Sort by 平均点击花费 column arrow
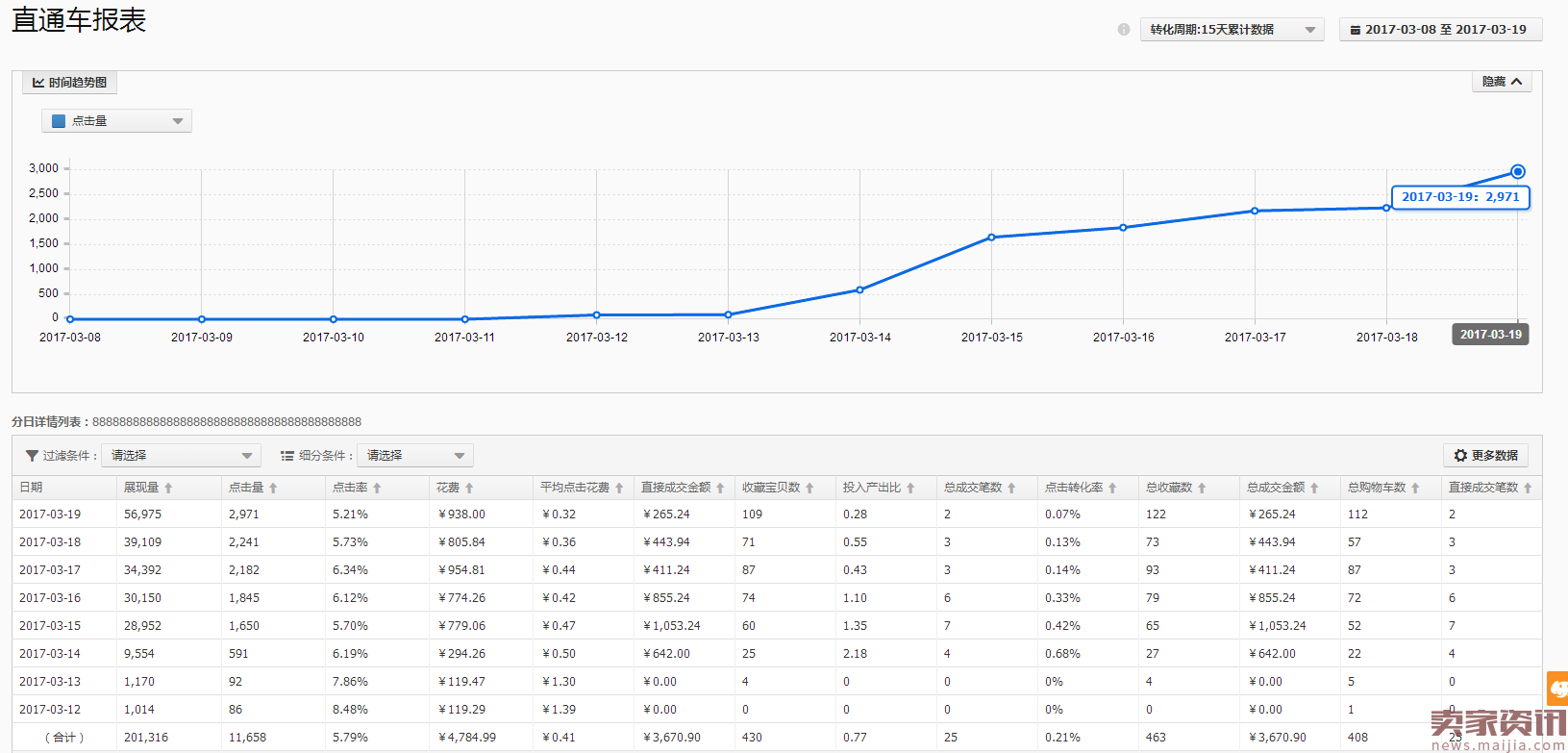This screenshot has height=753, width=1568. (x=619, y=489)
